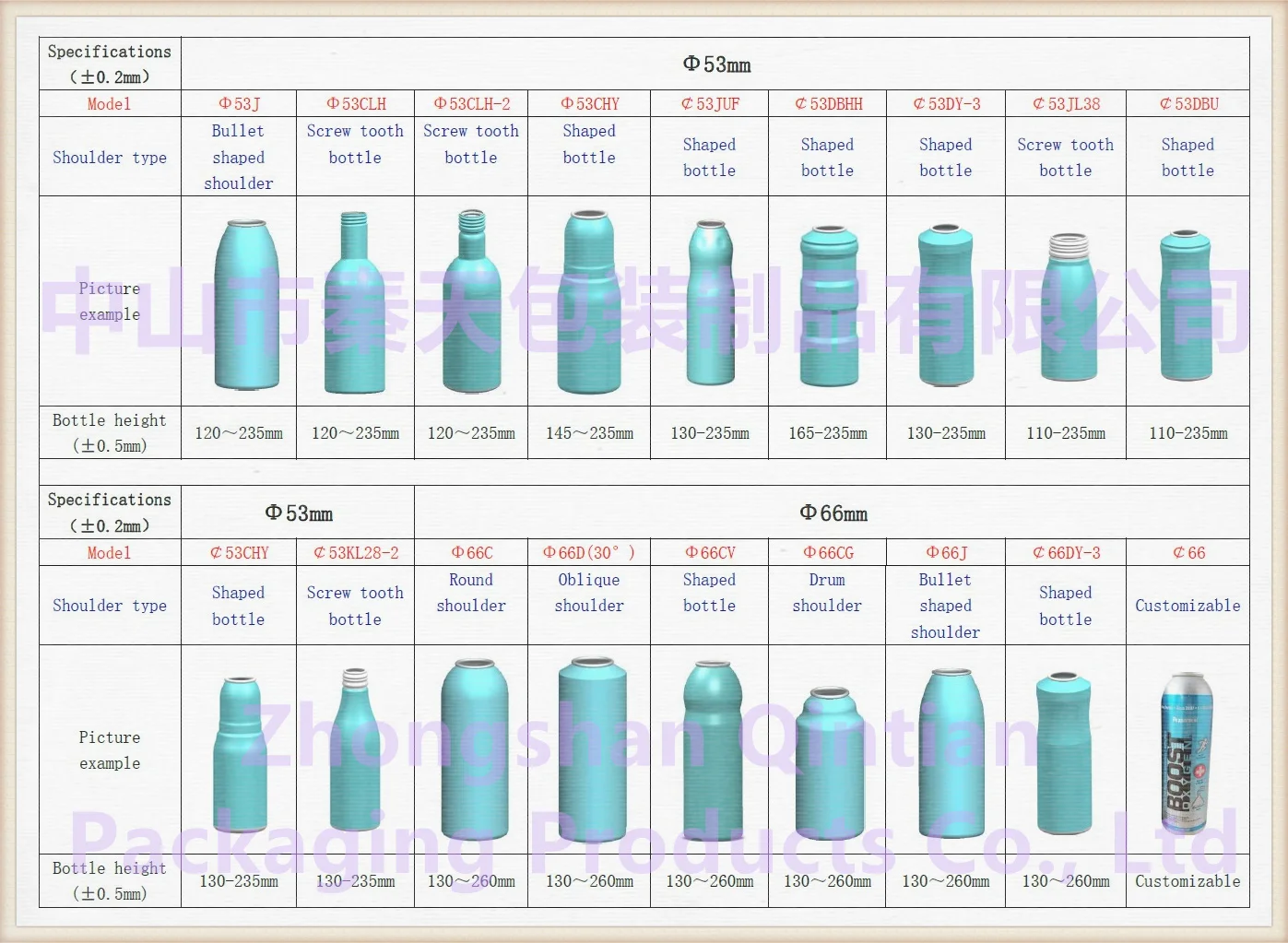Click the model cell Φ53CLH-2

tap(471, 104)
